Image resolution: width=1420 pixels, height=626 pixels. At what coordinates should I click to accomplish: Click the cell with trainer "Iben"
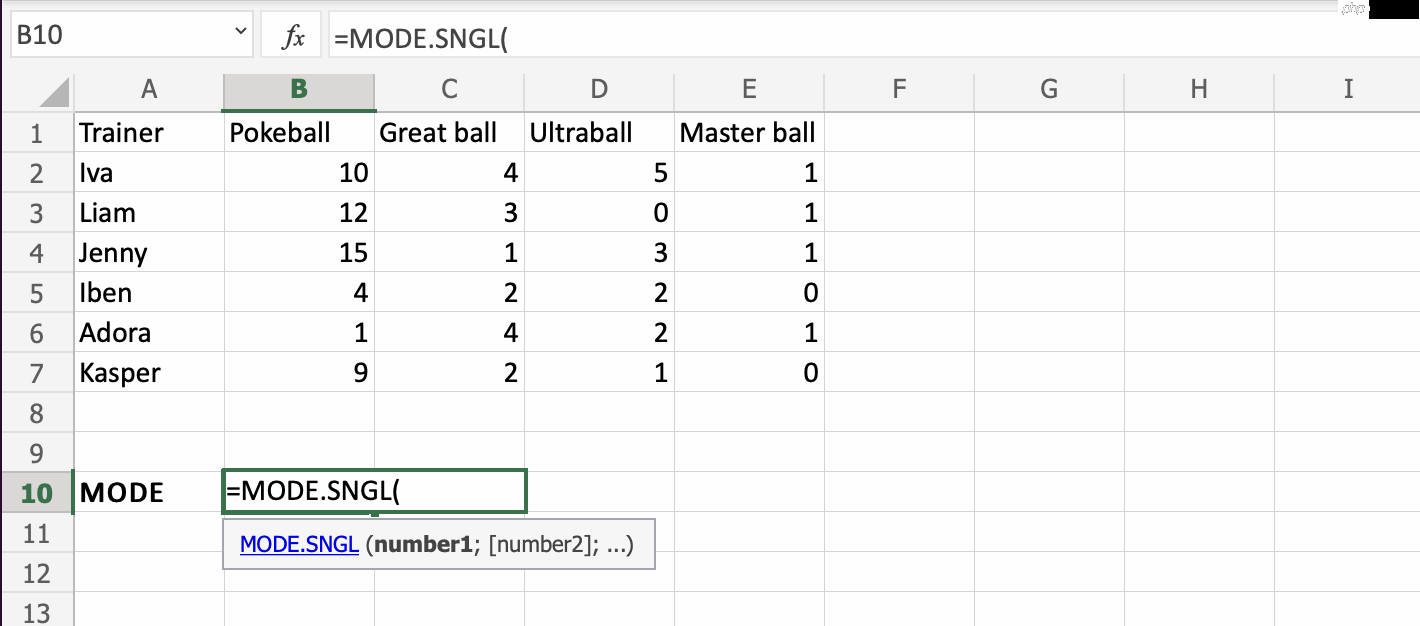click(149, 292)
